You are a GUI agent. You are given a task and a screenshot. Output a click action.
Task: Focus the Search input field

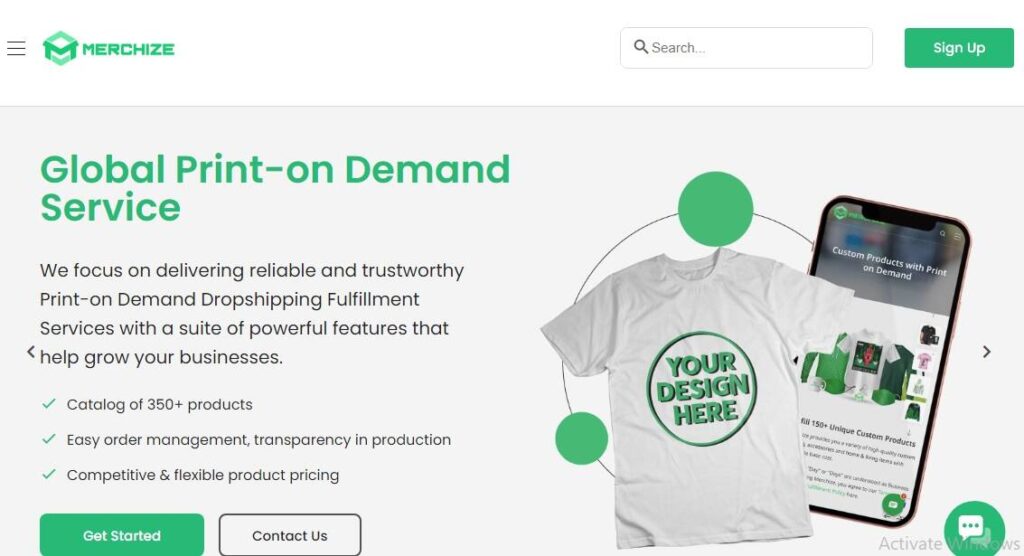coord(755,48)
